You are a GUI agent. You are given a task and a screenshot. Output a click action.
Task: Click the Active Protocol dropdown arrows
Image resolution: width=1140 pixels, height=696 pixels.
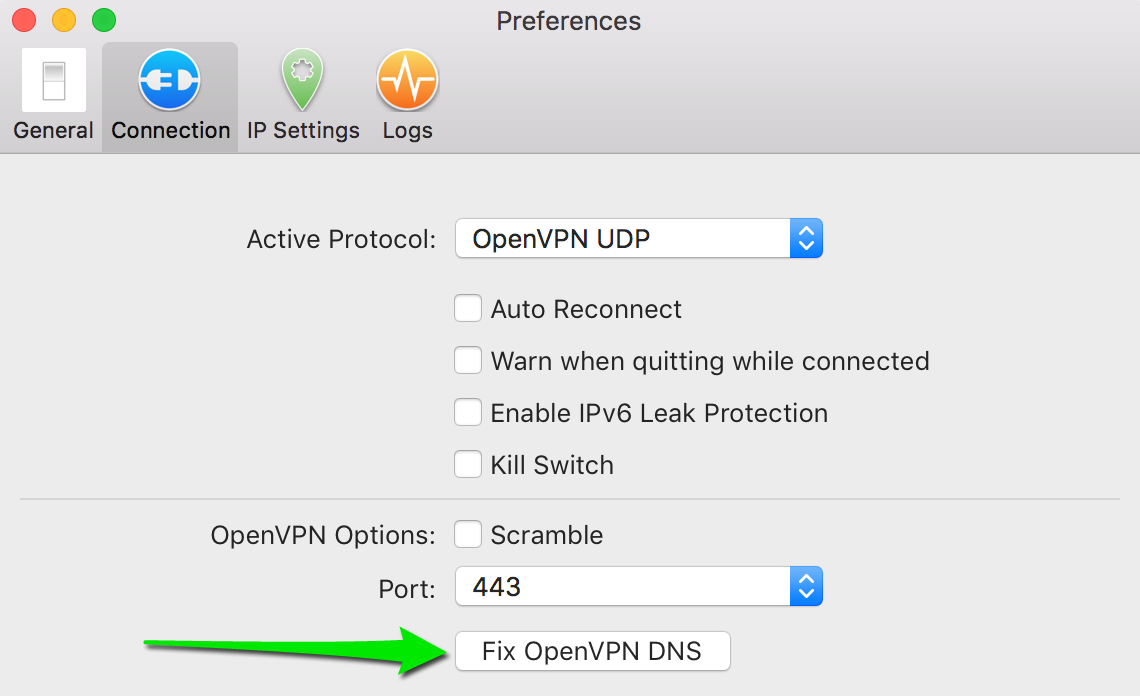[x=806, y=239]
